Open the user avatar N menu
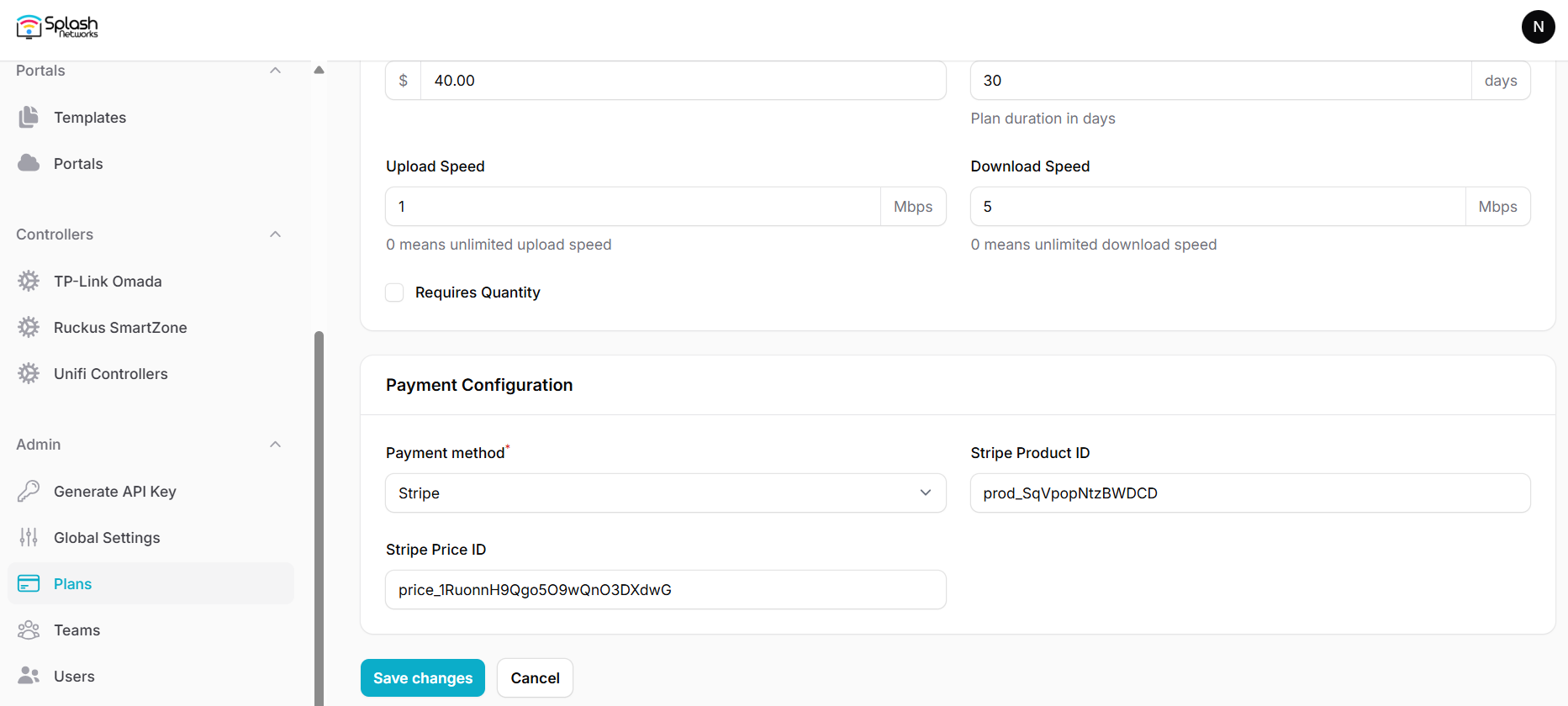 click(1538, 27)
